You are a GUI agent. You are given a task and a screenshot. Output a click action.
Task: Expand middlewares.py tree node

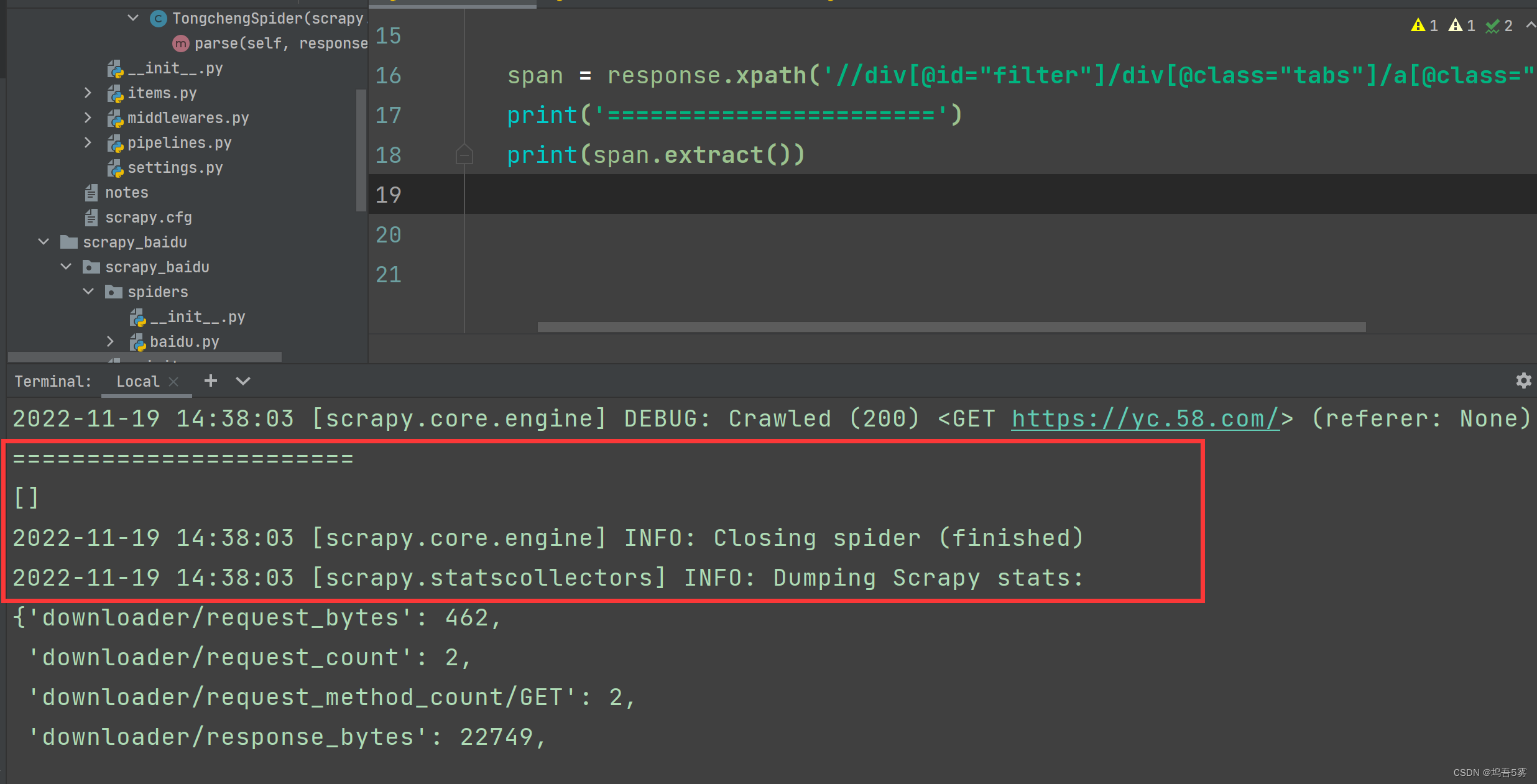point(88,118)
